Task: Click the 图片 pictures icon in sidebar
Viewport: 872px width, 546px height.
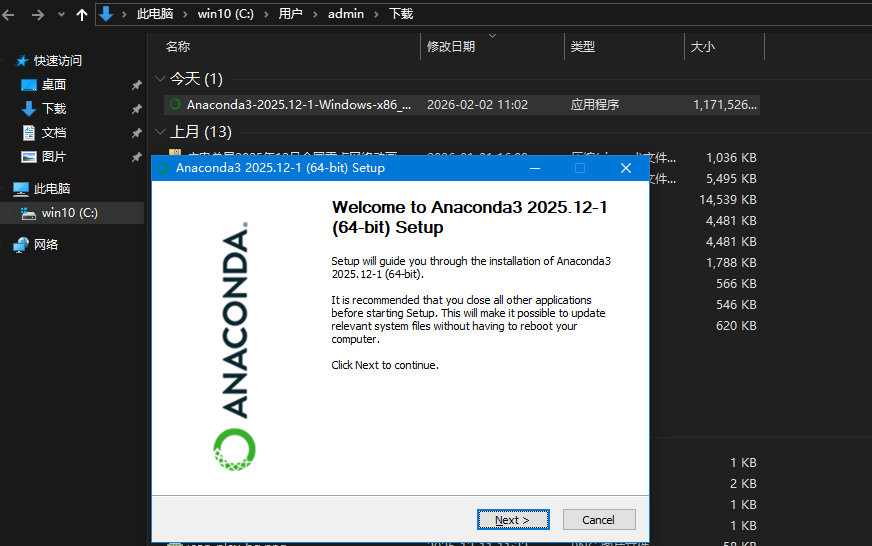Action: [28, 157]
